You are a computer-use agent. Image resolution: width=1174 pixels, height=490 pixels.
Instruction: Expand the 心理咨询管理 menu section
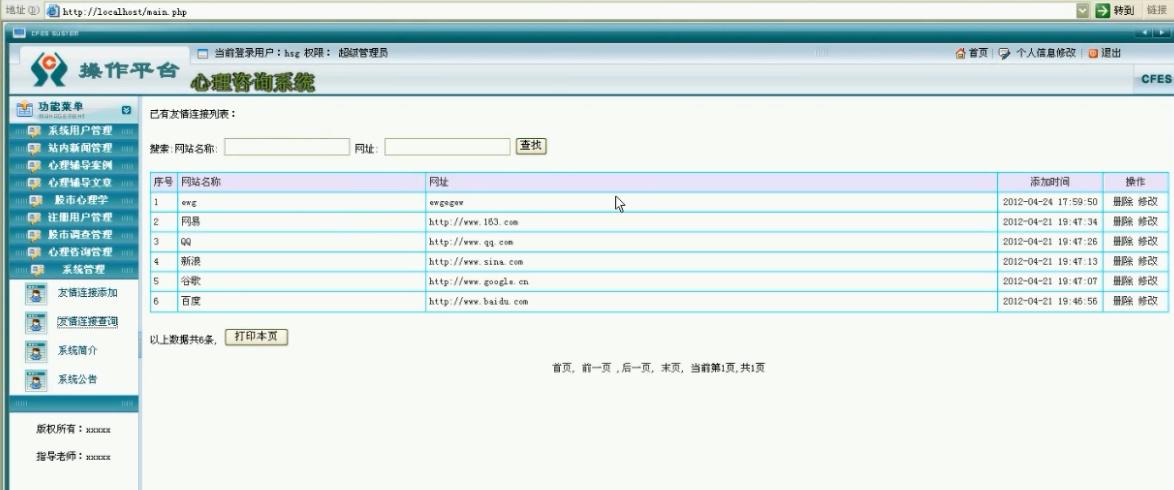coord(73,252)
